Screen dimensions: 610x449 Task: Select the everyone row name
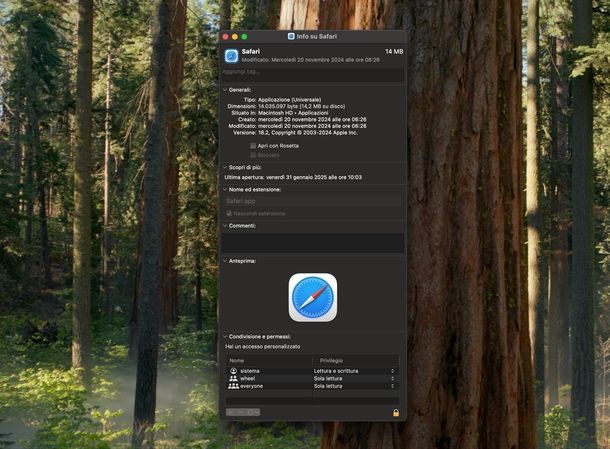[251, 386]
